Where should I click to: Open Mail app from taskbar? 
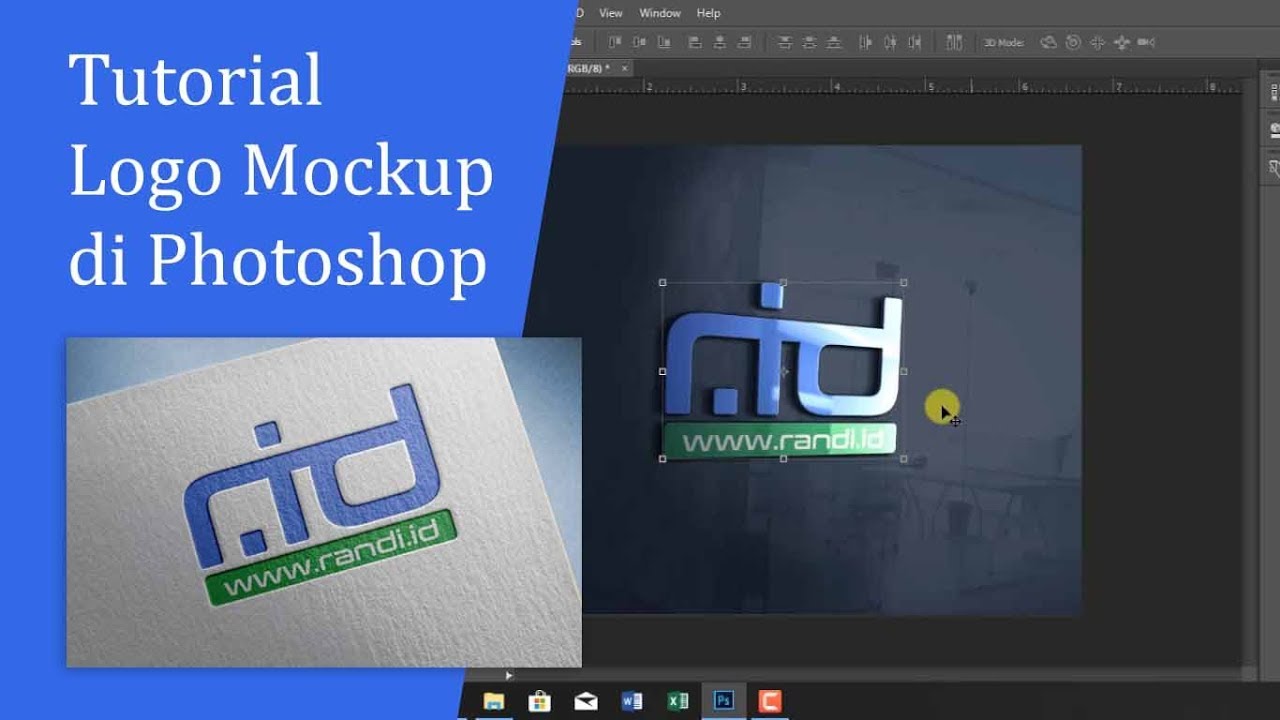[x=586, y=701]
